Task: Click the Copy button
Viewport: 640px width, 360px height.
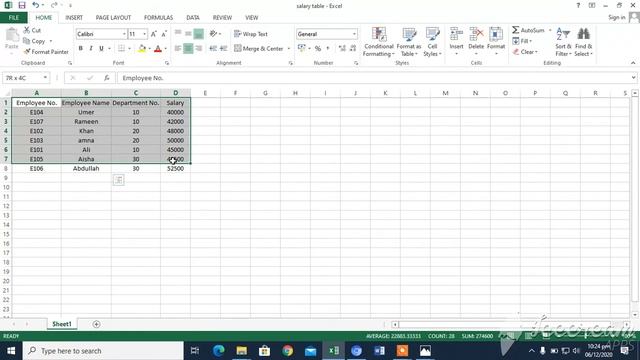Action: pyautogui.click(x=34, y=41)
